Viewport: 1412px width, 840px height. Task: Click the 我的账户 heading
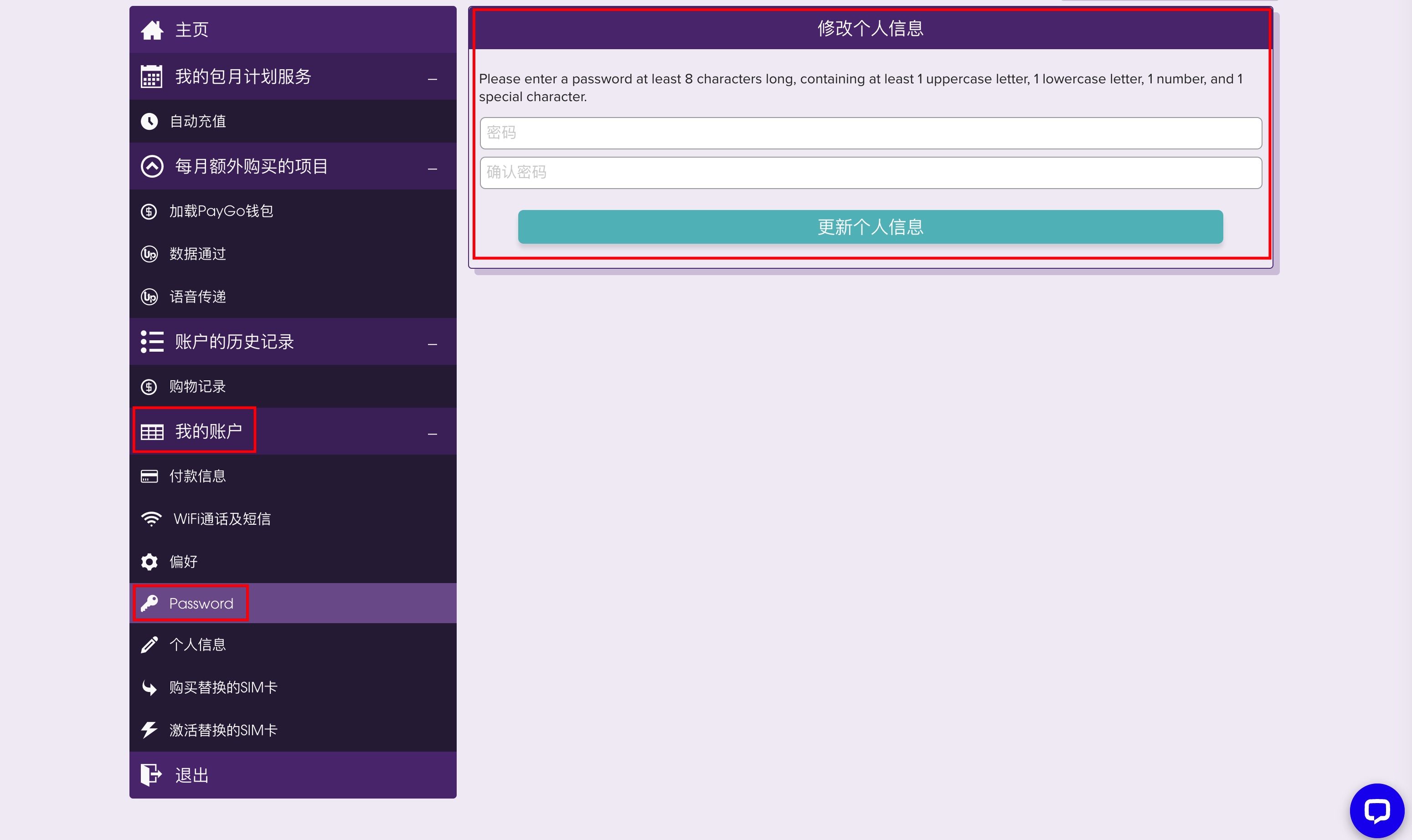click(208, 432)
